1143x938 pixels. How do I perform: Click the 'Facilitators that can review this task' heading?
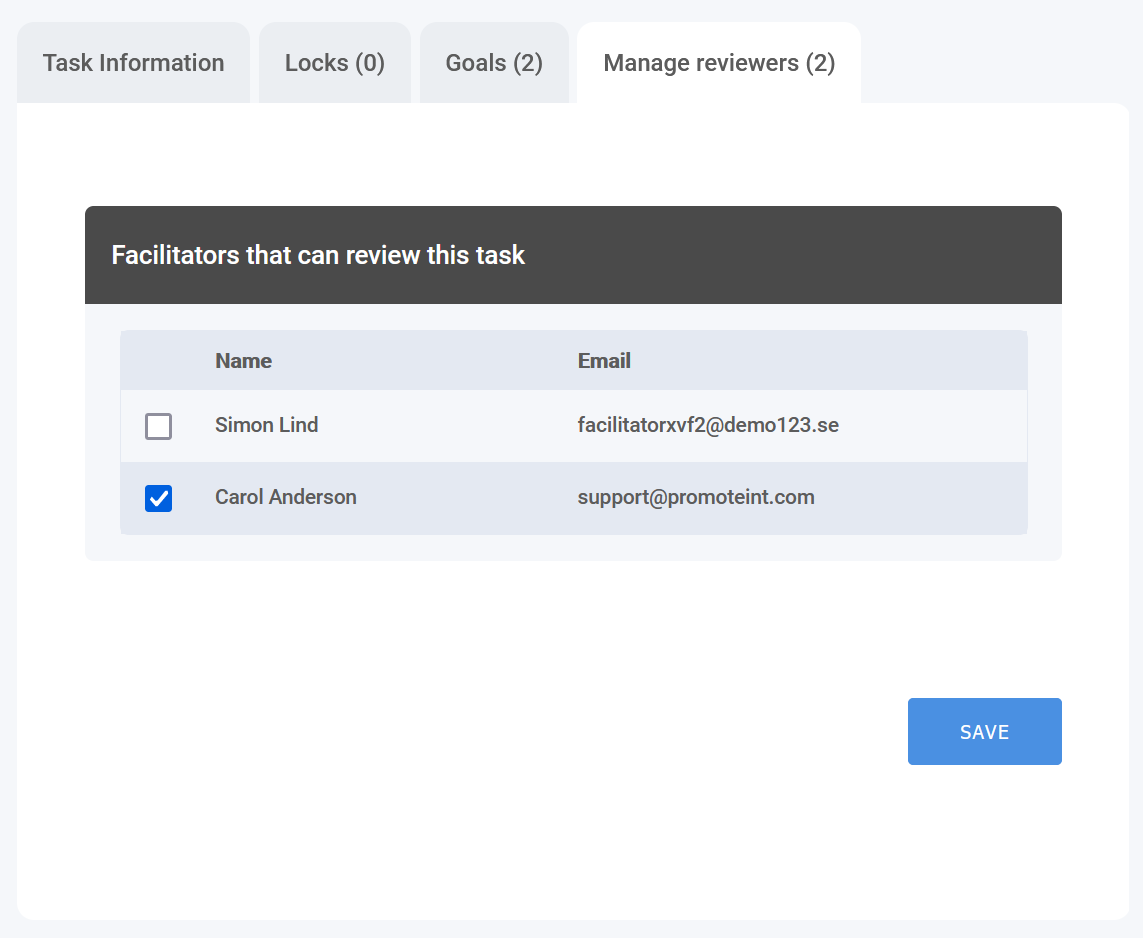[318, 255]
